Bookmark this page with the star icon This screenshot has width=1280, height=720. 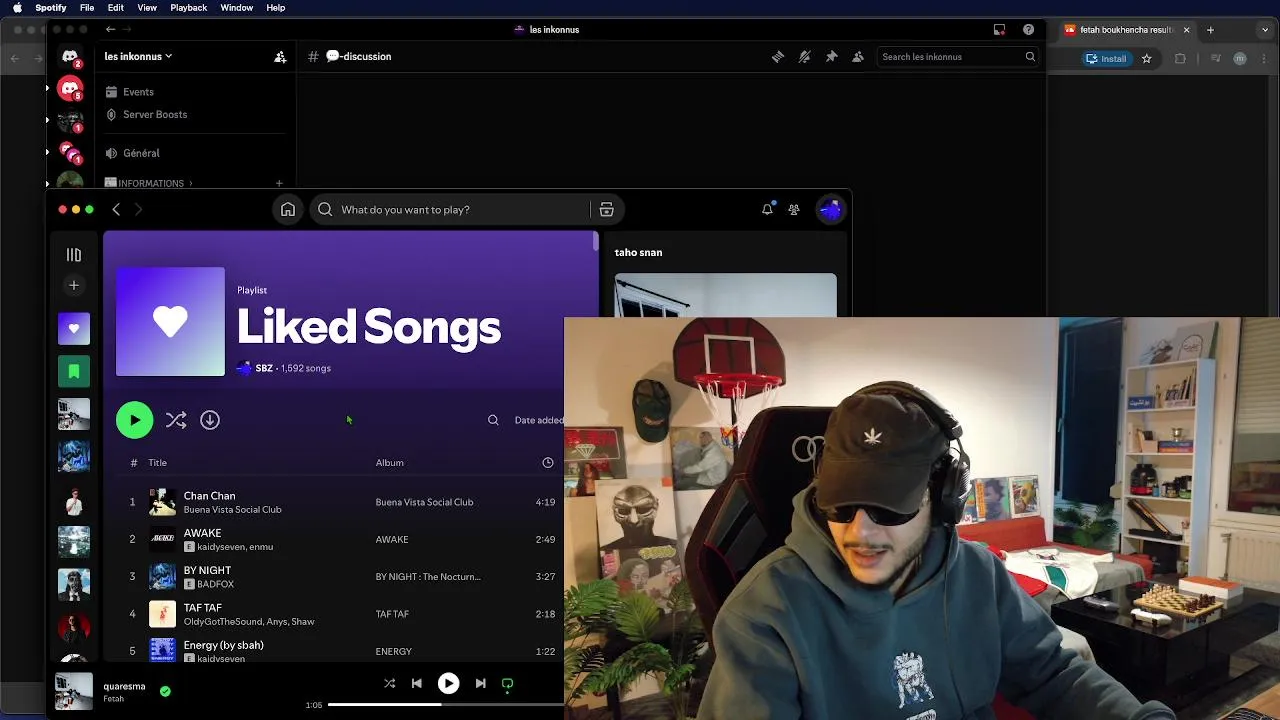[1147, 58]
